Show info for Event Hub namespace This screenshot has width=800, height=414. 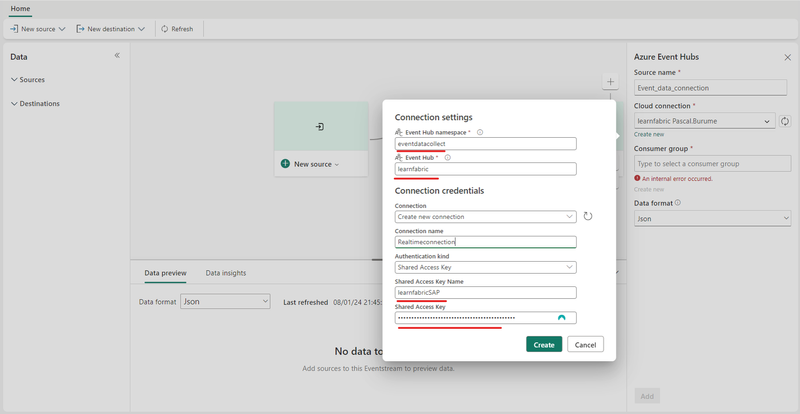pos(480,132)
